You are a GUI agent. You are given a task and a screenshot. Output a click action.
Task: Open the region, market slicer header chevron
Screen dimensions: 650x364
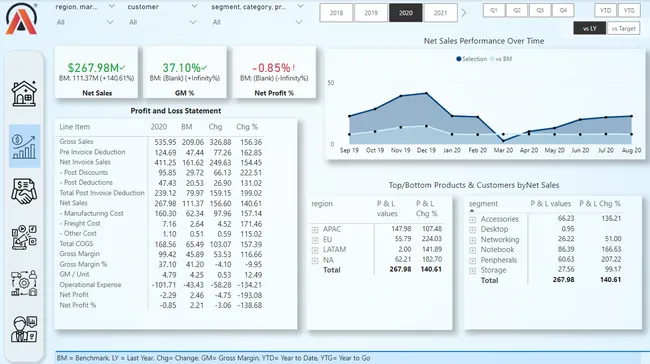click(112, 6)
